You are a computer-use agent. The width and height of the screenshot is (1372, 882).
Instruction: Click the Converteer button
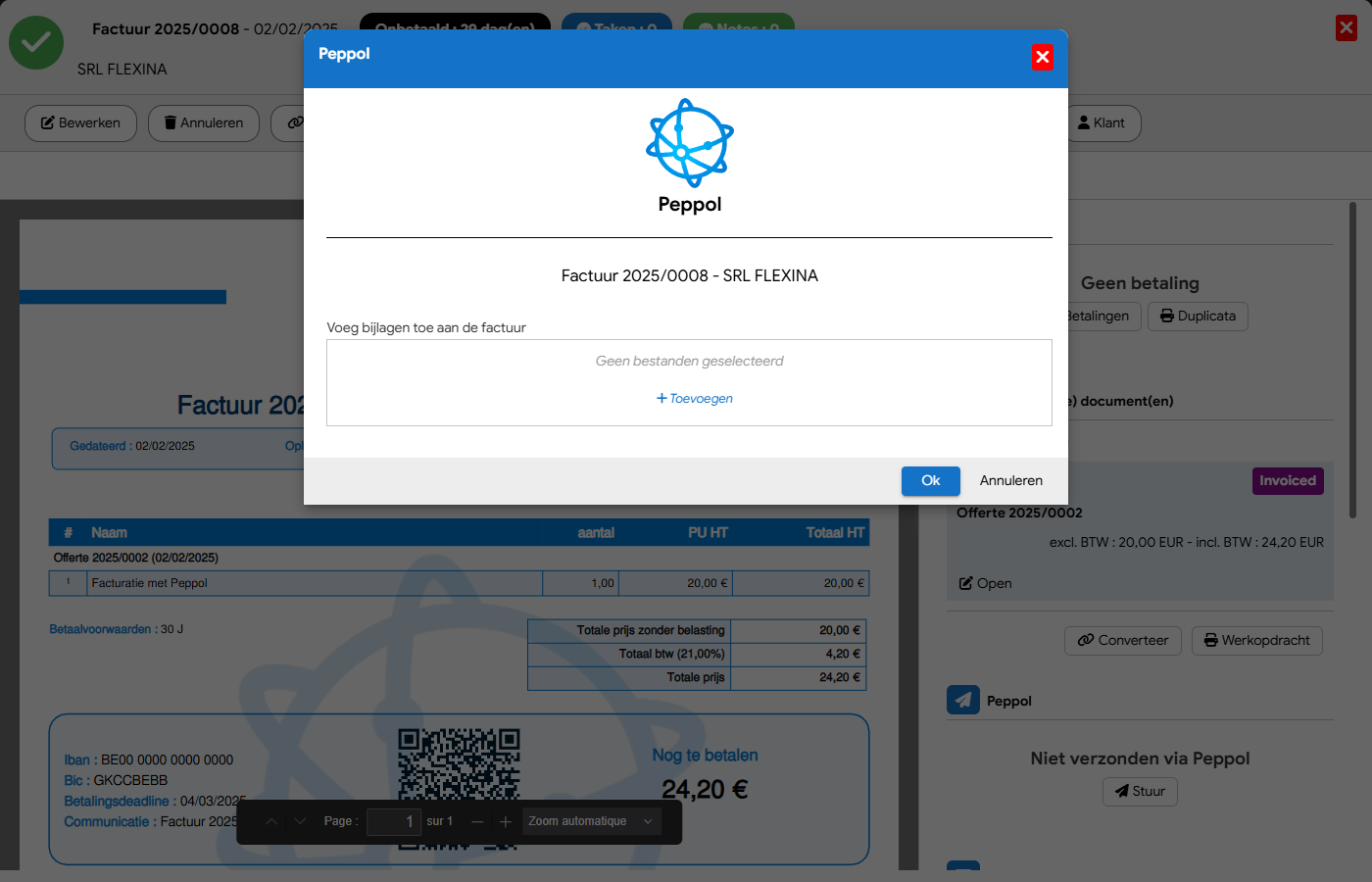coord(1123,641)
